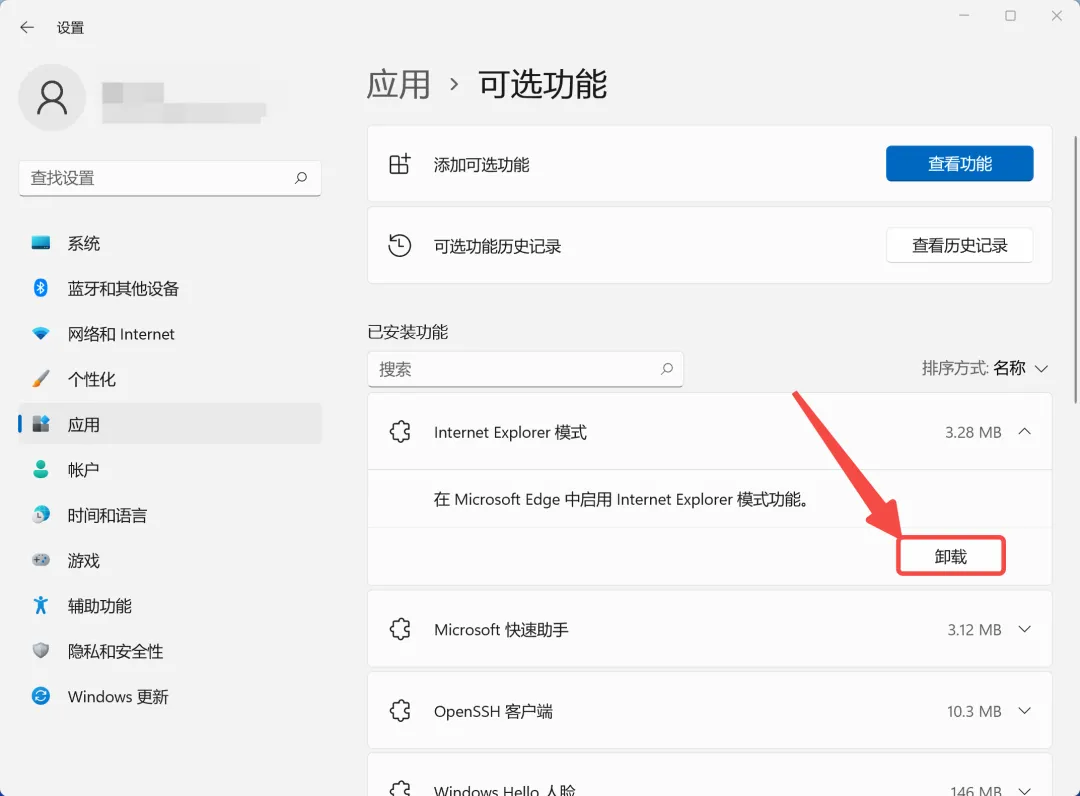Open 隐私和安全性 settings
Viewport: 1080px width, 796px height.
170,651
